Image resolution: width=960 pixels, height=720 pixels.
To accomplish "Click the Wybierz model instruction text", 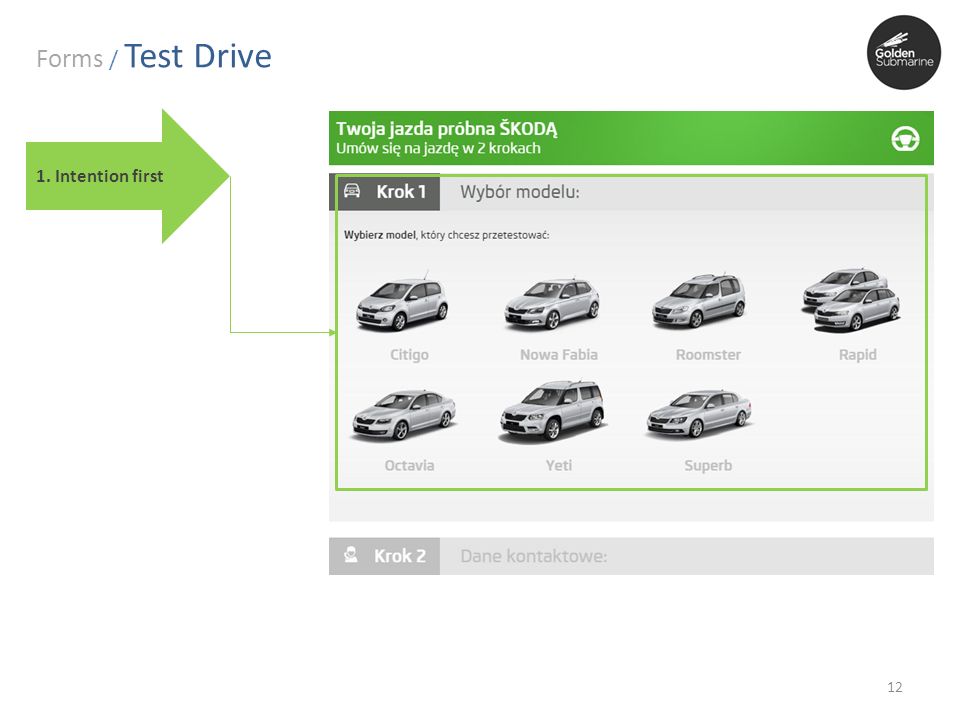I will [x=446, y=235].
